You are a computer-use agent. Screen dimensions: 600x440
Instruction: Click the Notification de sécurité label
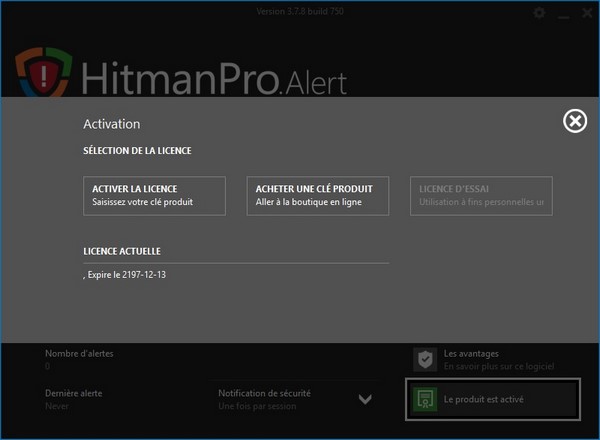coord(264,393)
